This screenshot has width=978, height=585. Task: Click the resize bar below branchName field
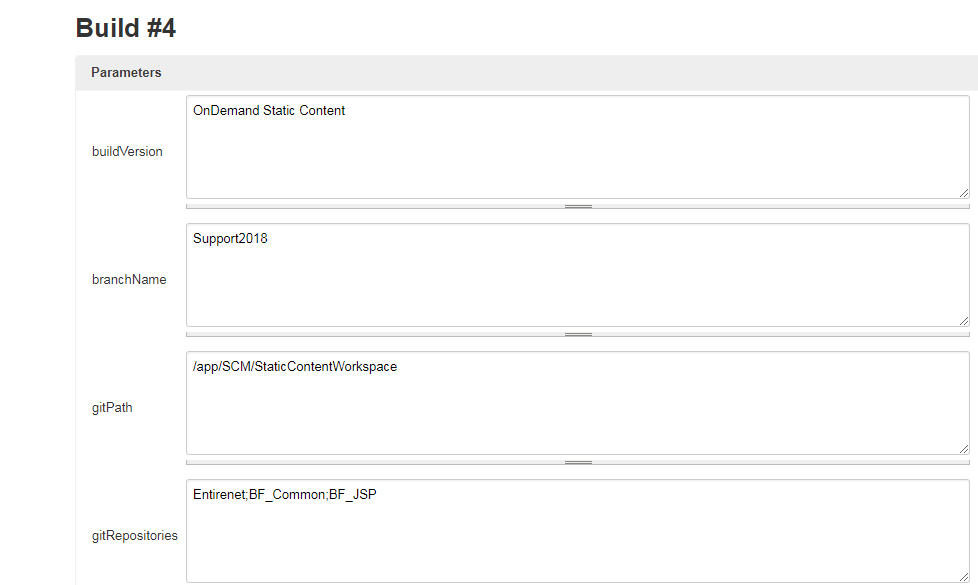tap(577, 334)
